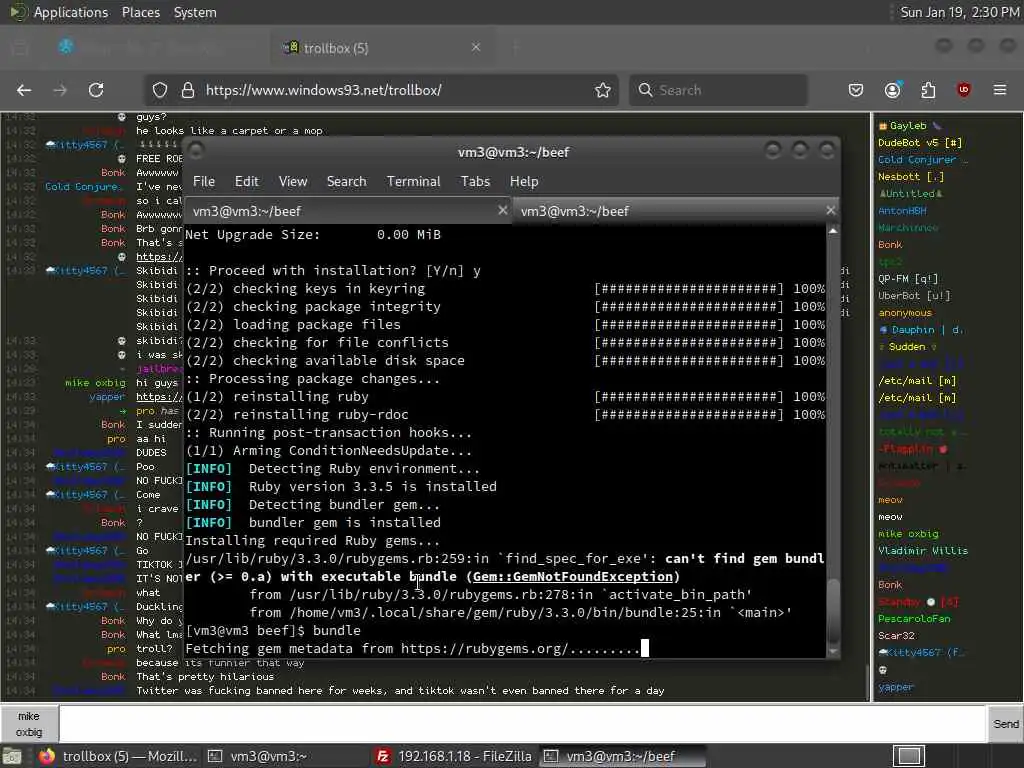Click the padlock site info icon
1024x768 pixels.
[x=187, y=90]
